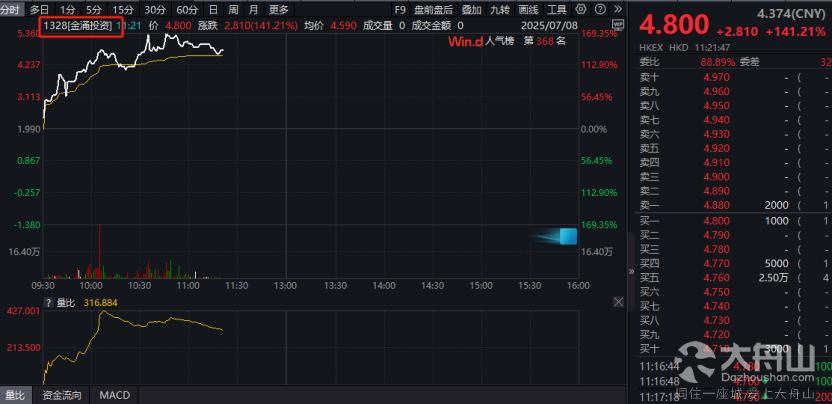Image resolution: width=832 pixels, height=404 pixels.
Task: Click the F9 button
Action: point(400,9)
